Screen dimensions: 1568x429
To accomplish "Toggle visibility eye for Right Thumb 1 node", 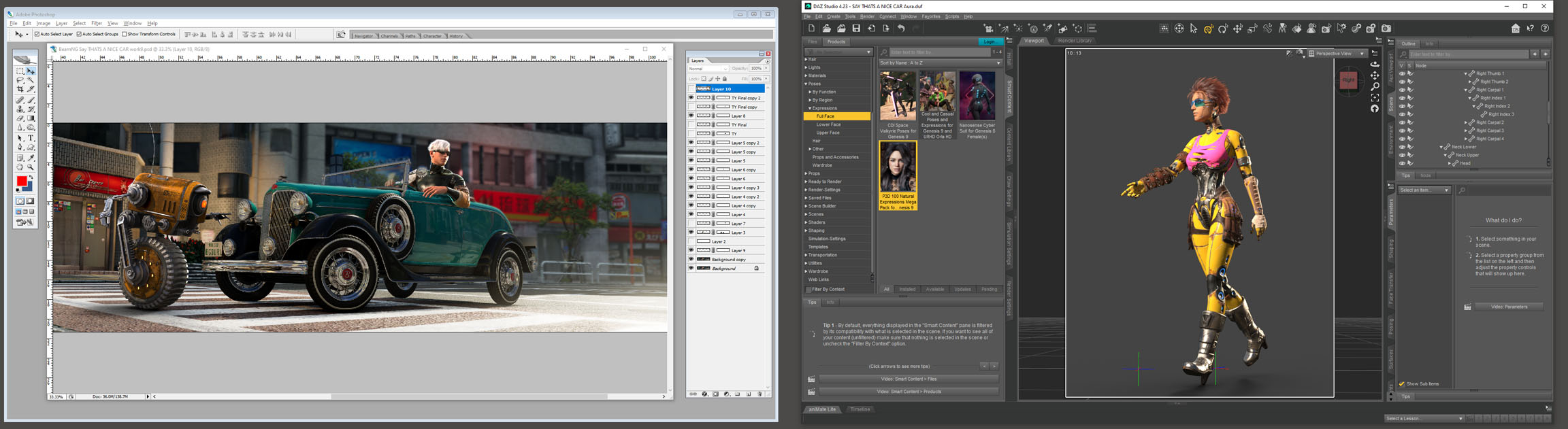I will click(1402, 73).
